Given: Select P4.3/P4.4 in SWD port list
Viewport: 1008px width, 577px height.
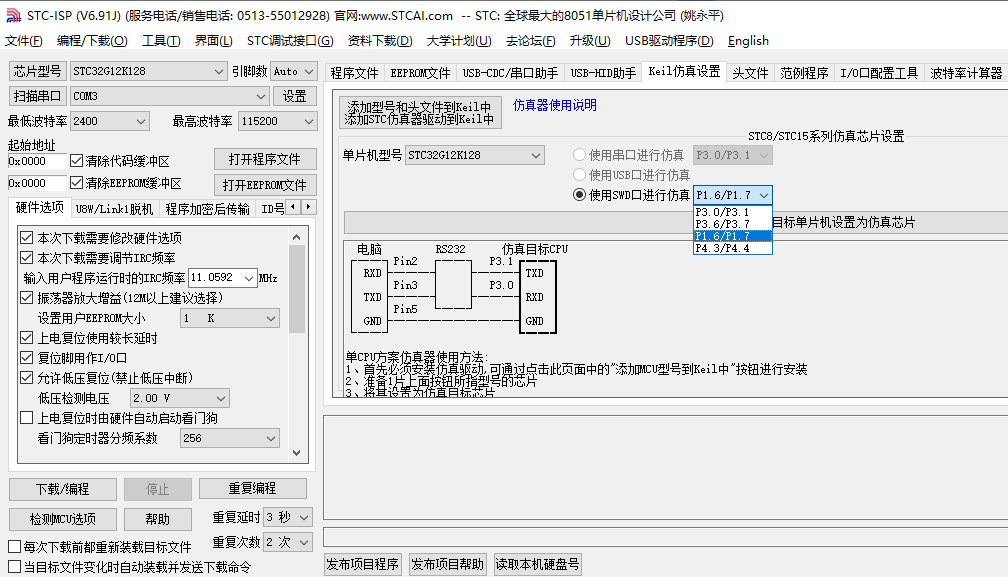Looking at the screenshot, I should (733, 249).
